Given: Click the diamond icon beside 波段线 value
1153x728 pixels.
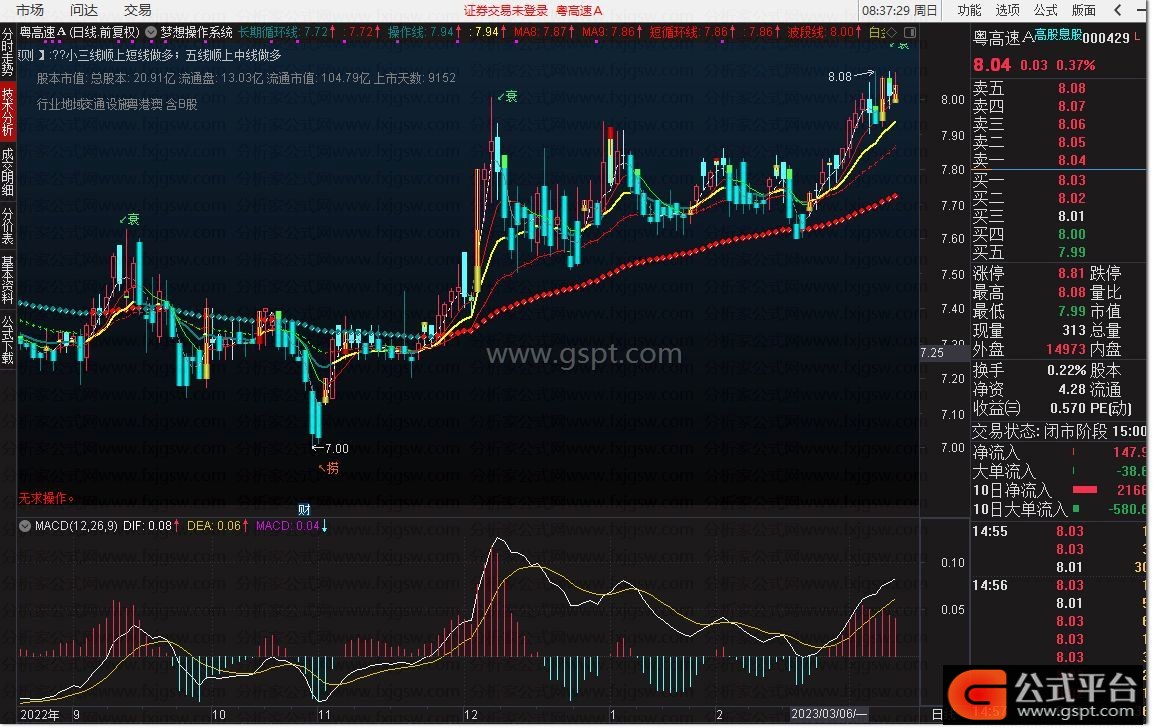Looking at the screenshot, I should click(x=892, y=32).
